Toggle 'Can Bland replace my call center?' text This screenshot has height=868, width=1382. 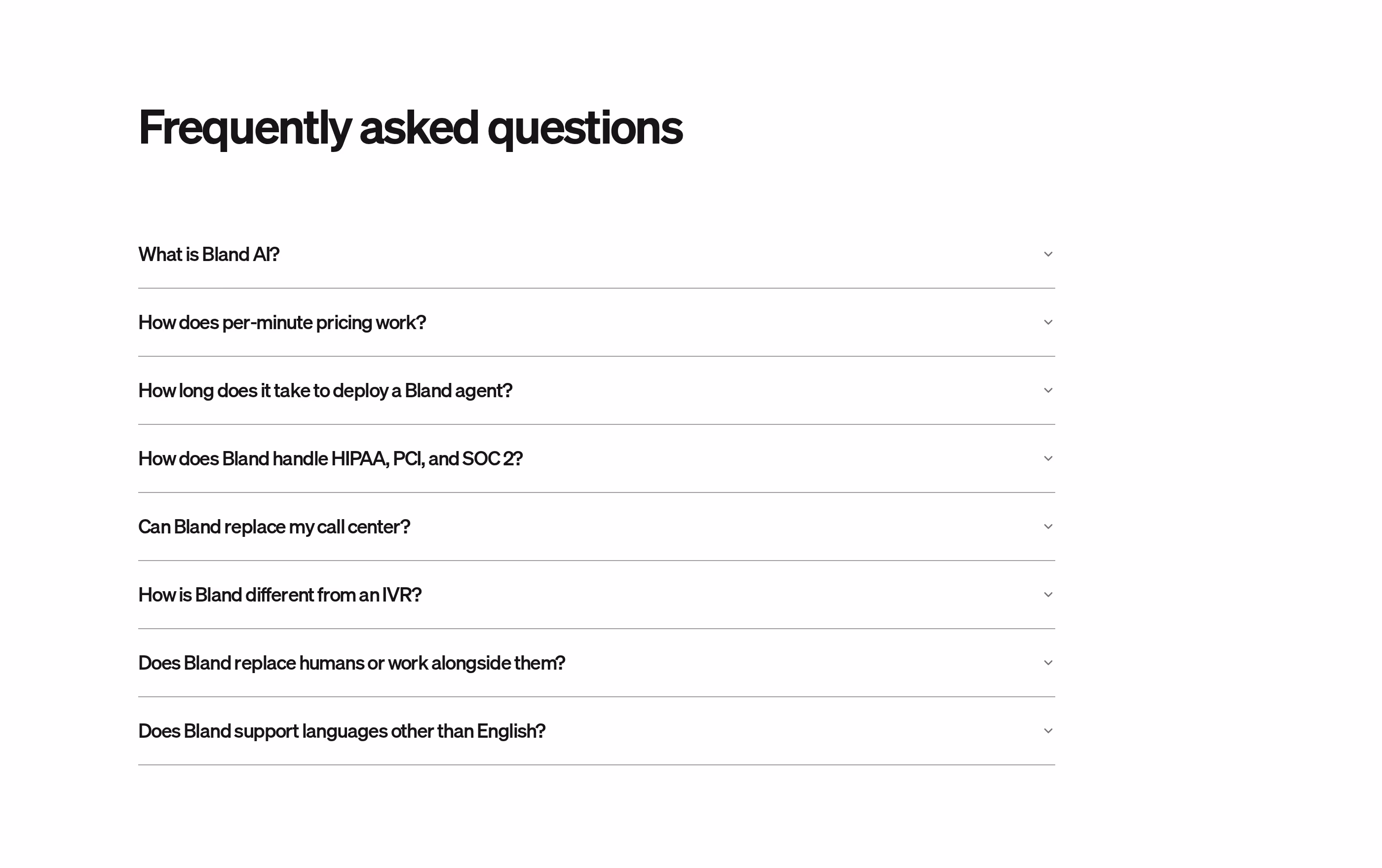pos(274,527)
